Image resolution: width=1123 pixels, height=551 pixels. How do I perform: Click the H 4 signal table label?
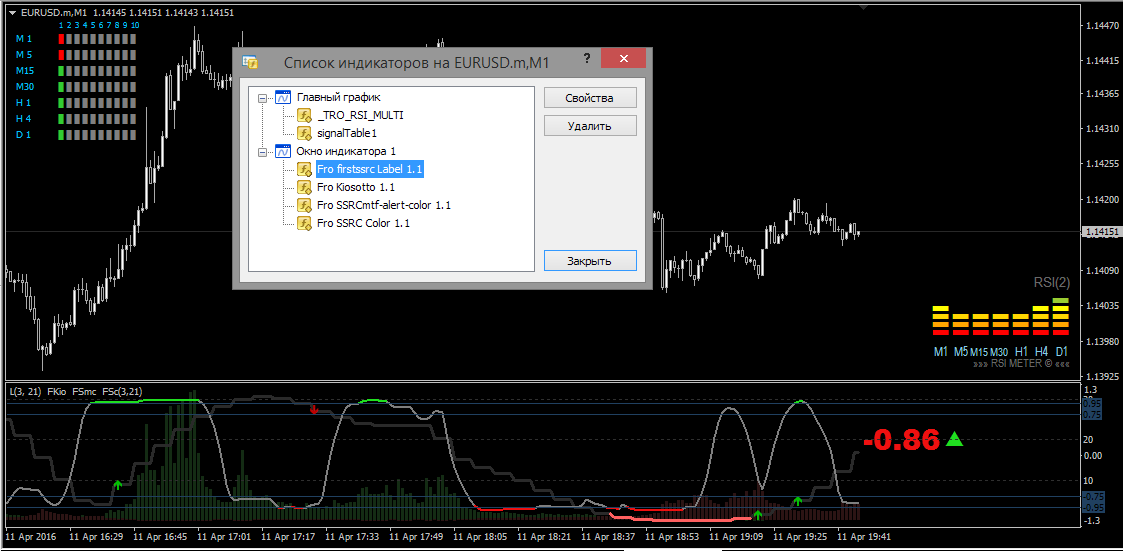[x=24, y=119]
